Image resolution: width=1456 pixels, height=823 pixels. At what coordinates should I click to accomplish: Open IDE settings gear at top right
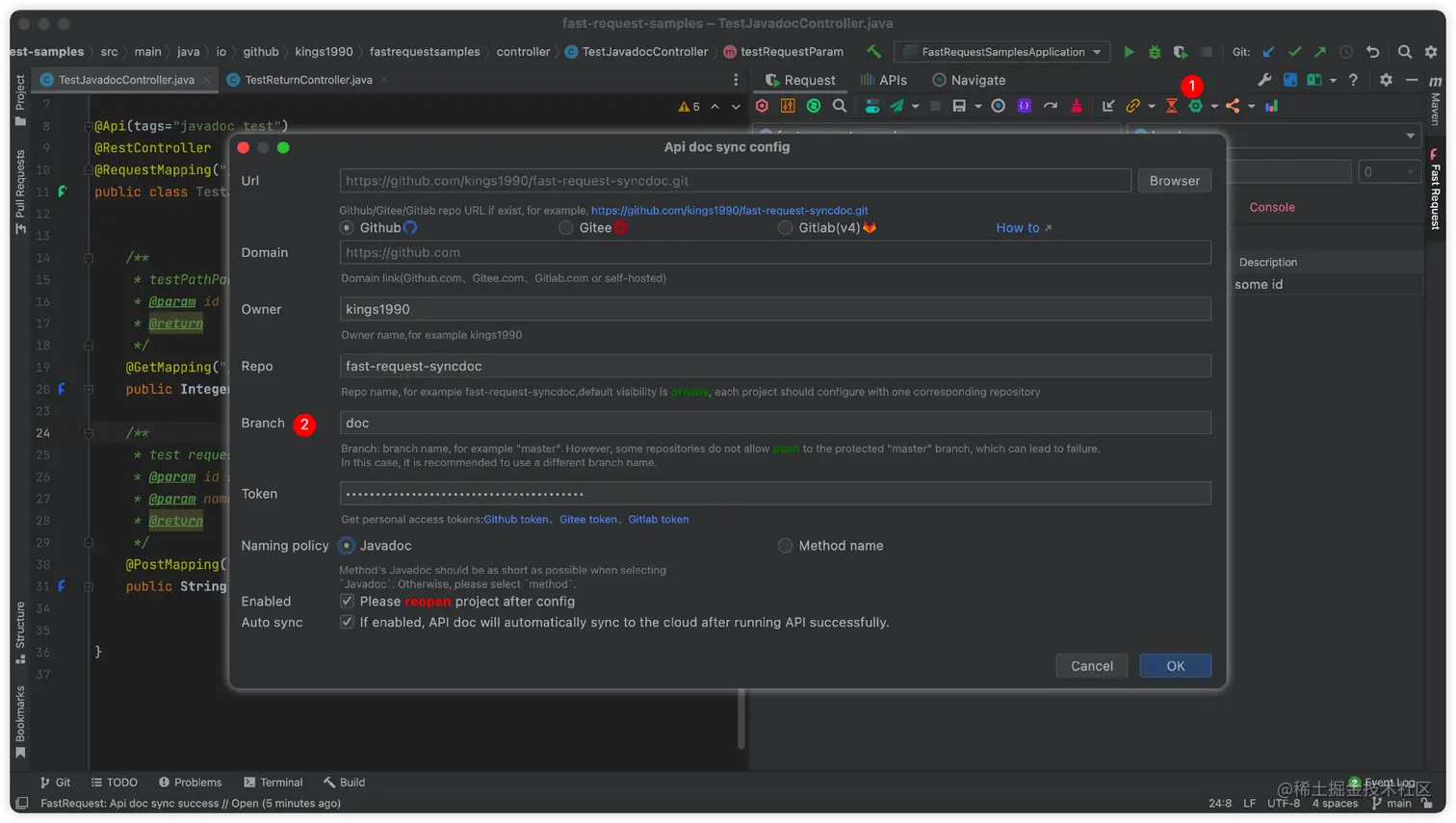point(1431,52)
